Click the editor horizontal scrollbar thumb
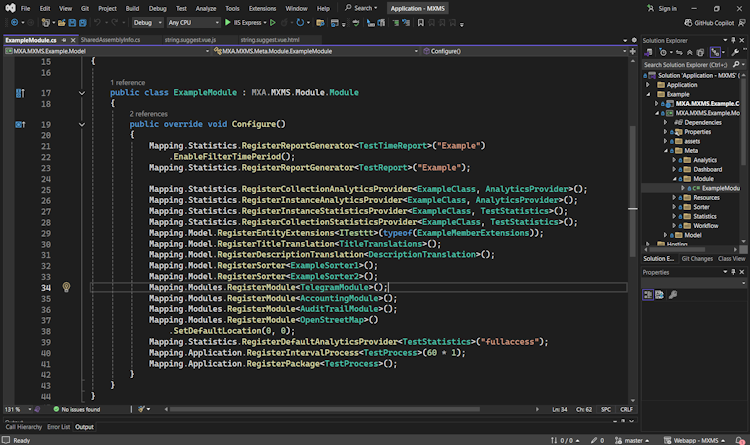 [x=324, y=409]
